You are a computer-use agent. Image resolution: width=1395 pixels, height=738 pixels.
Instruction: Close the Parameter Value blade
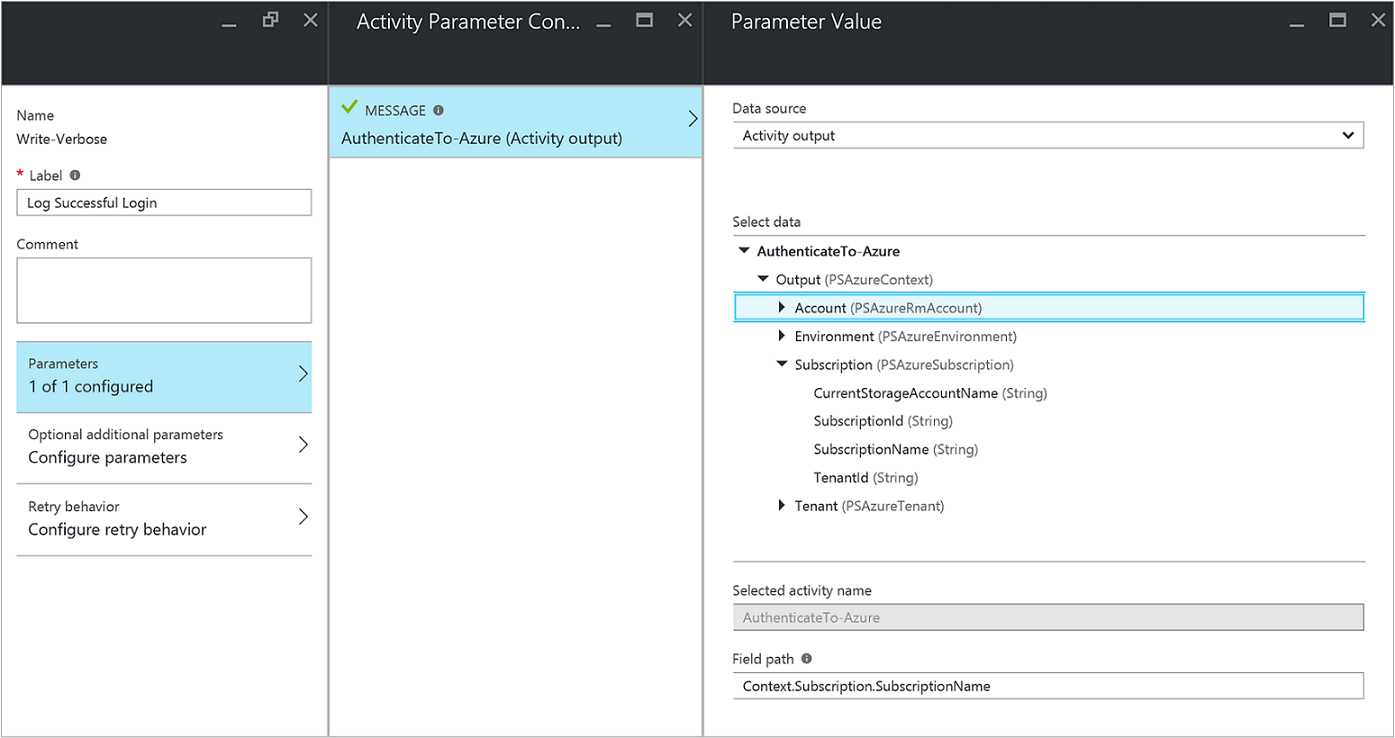pos(1378,20)
